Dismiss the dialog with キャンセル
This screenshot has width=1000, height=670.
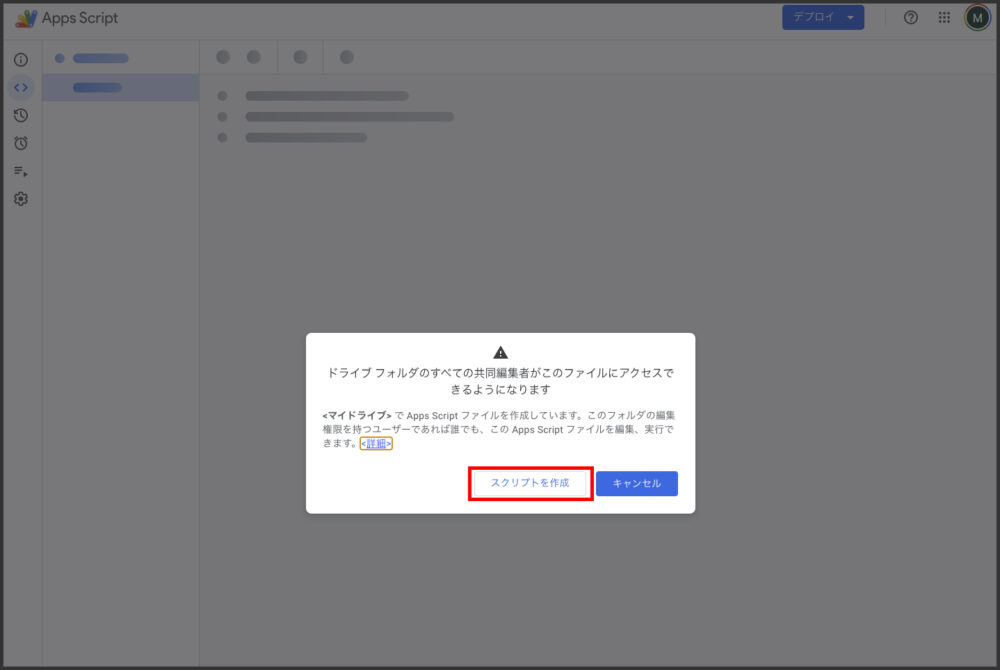point(637,483)
